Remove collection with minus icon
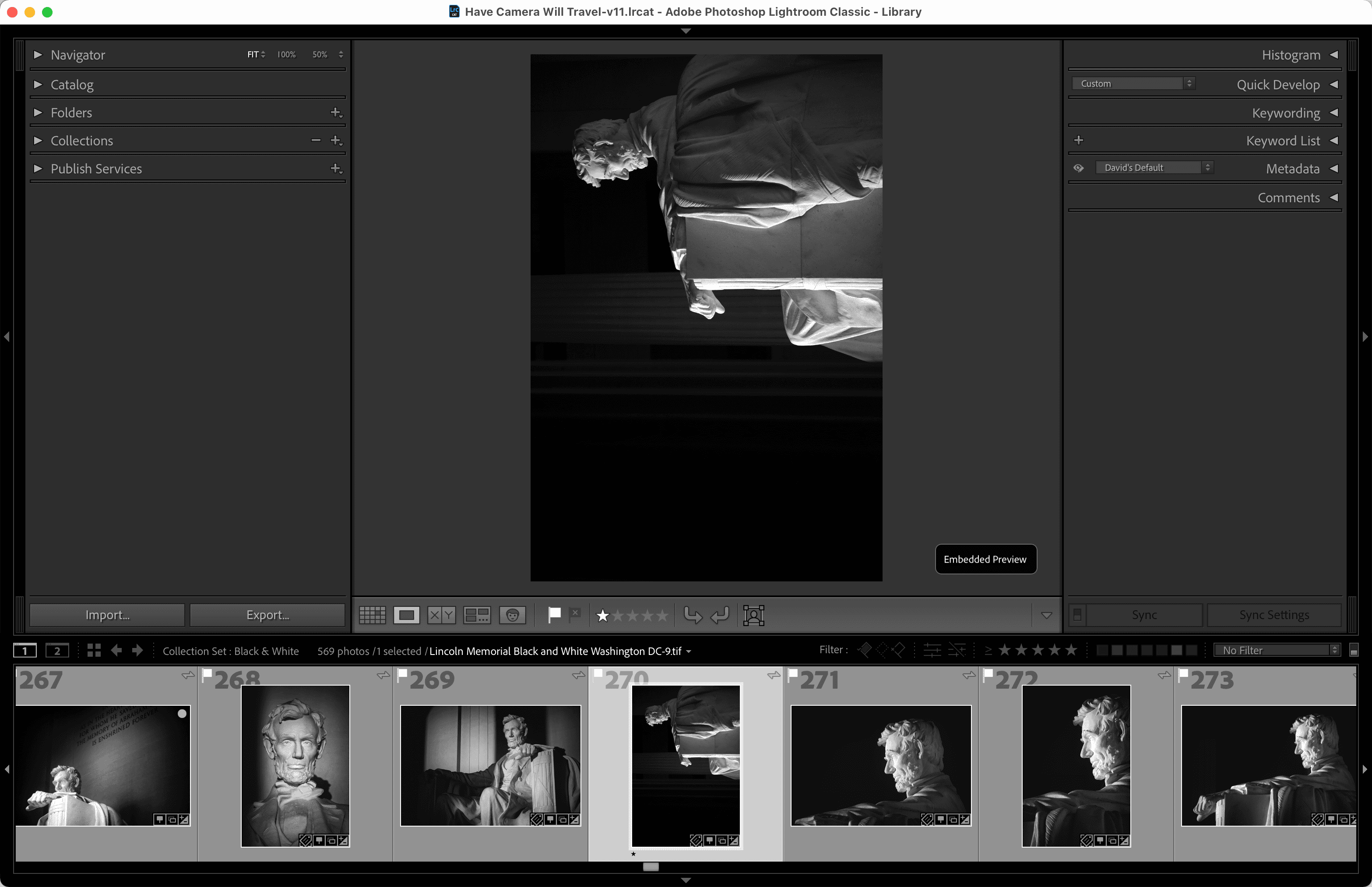 316,140
